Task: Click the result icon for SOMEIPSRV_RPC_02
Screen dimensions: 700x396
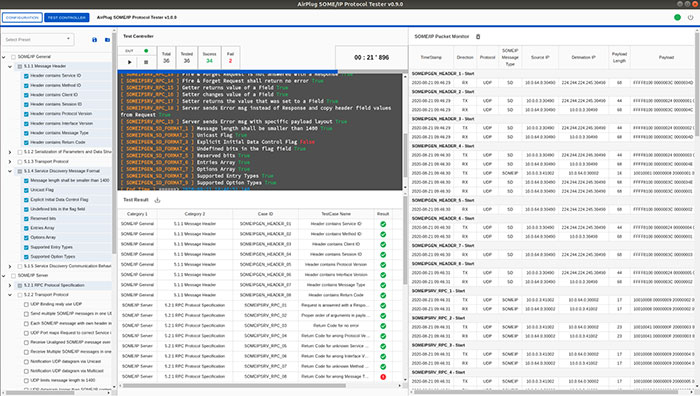Action: (383, 316)
